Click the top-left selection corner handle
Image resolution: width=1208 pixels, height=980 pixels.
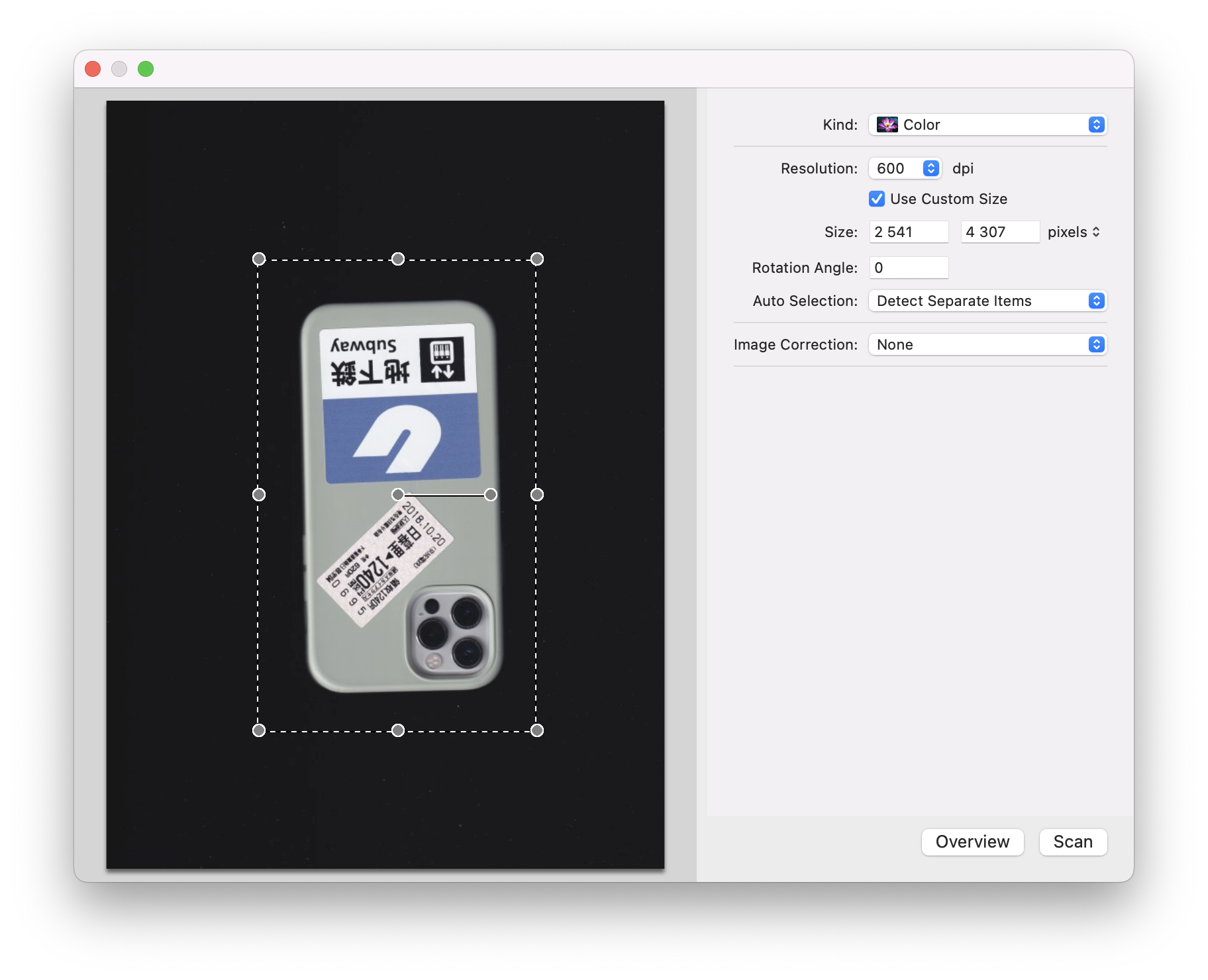(259, 259)
